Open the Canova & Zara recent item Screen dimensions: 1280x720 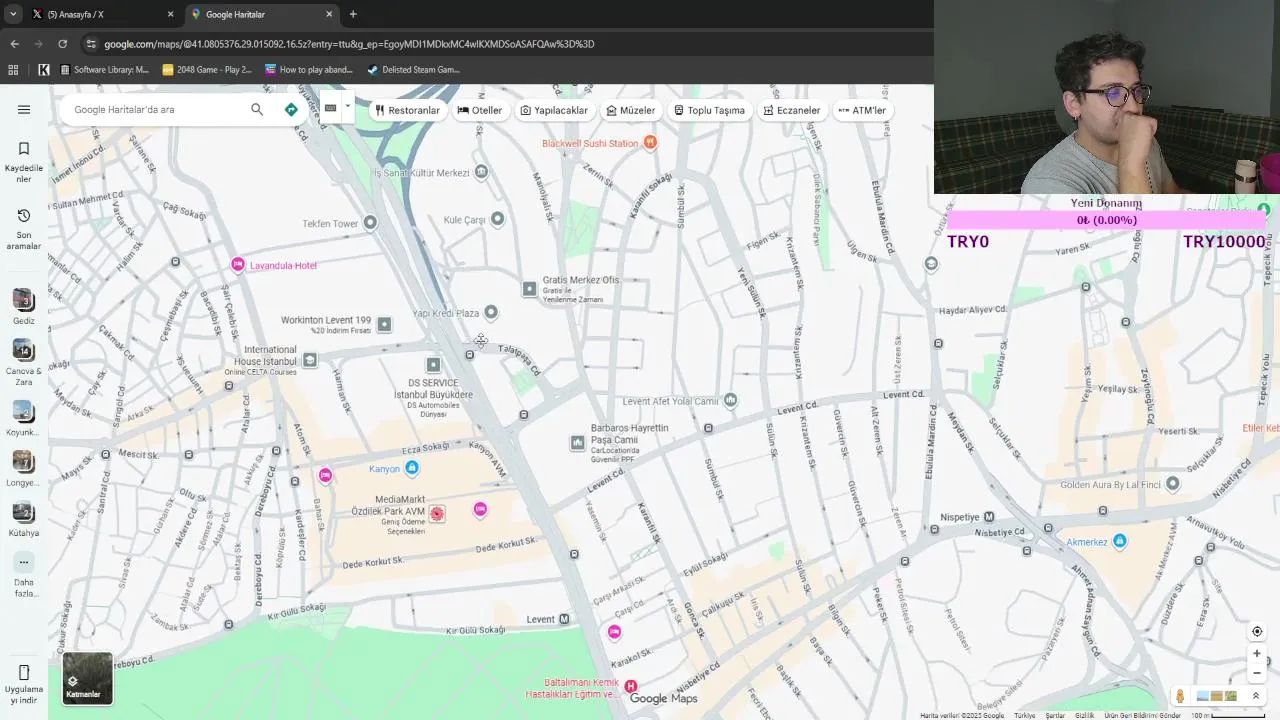coord(24,362)
